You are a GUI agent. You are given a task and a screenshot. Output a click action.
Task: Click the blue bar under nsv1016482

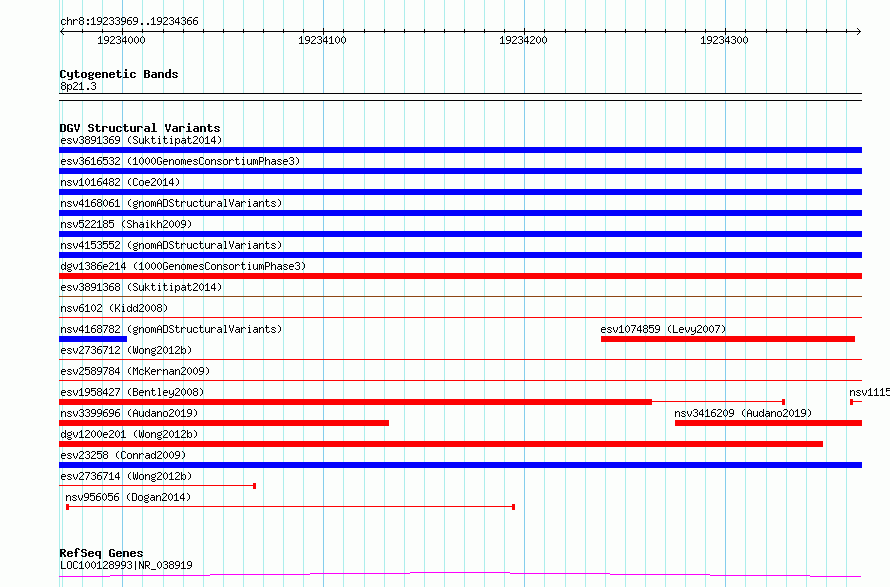coord(460,192)
